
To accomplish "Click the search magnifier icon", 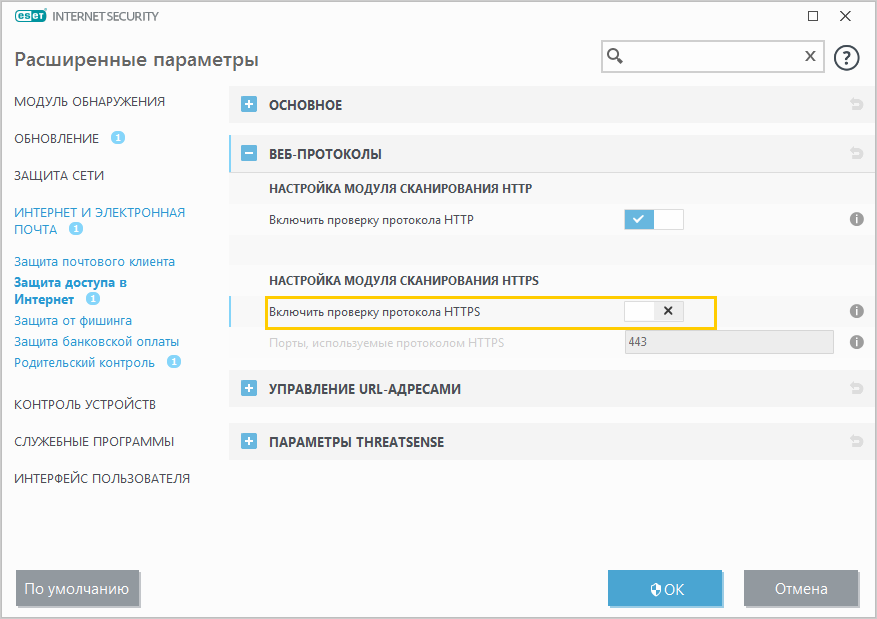I will [616, 57].
